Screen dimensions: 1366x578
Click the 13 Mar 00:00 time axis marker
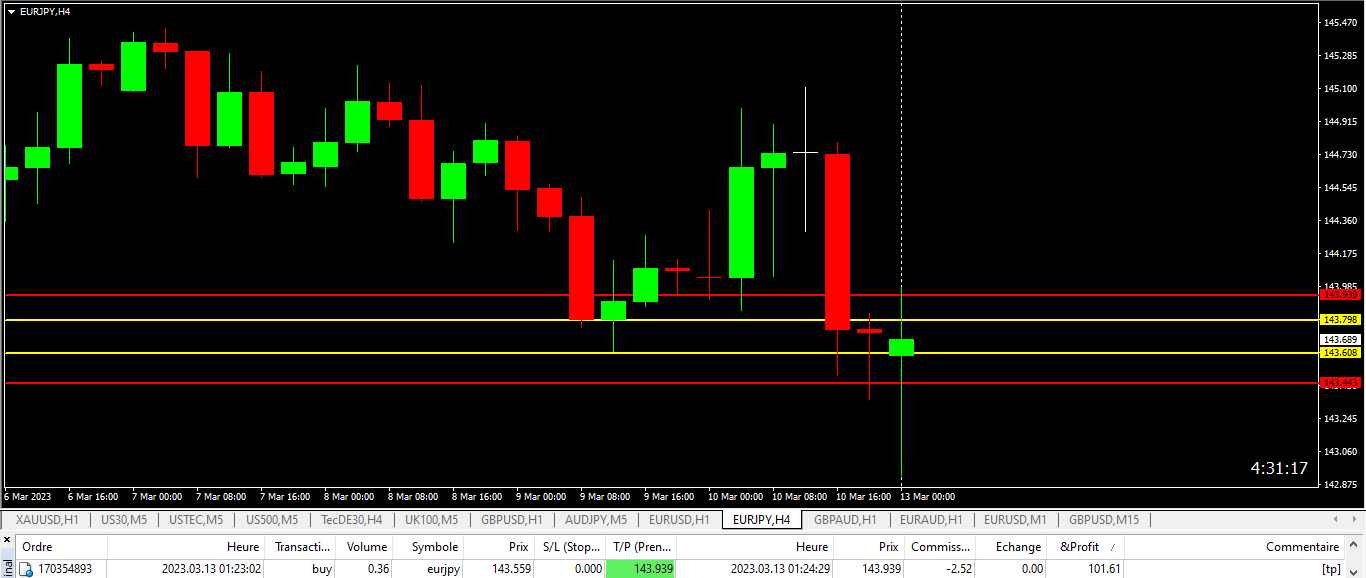926,496
